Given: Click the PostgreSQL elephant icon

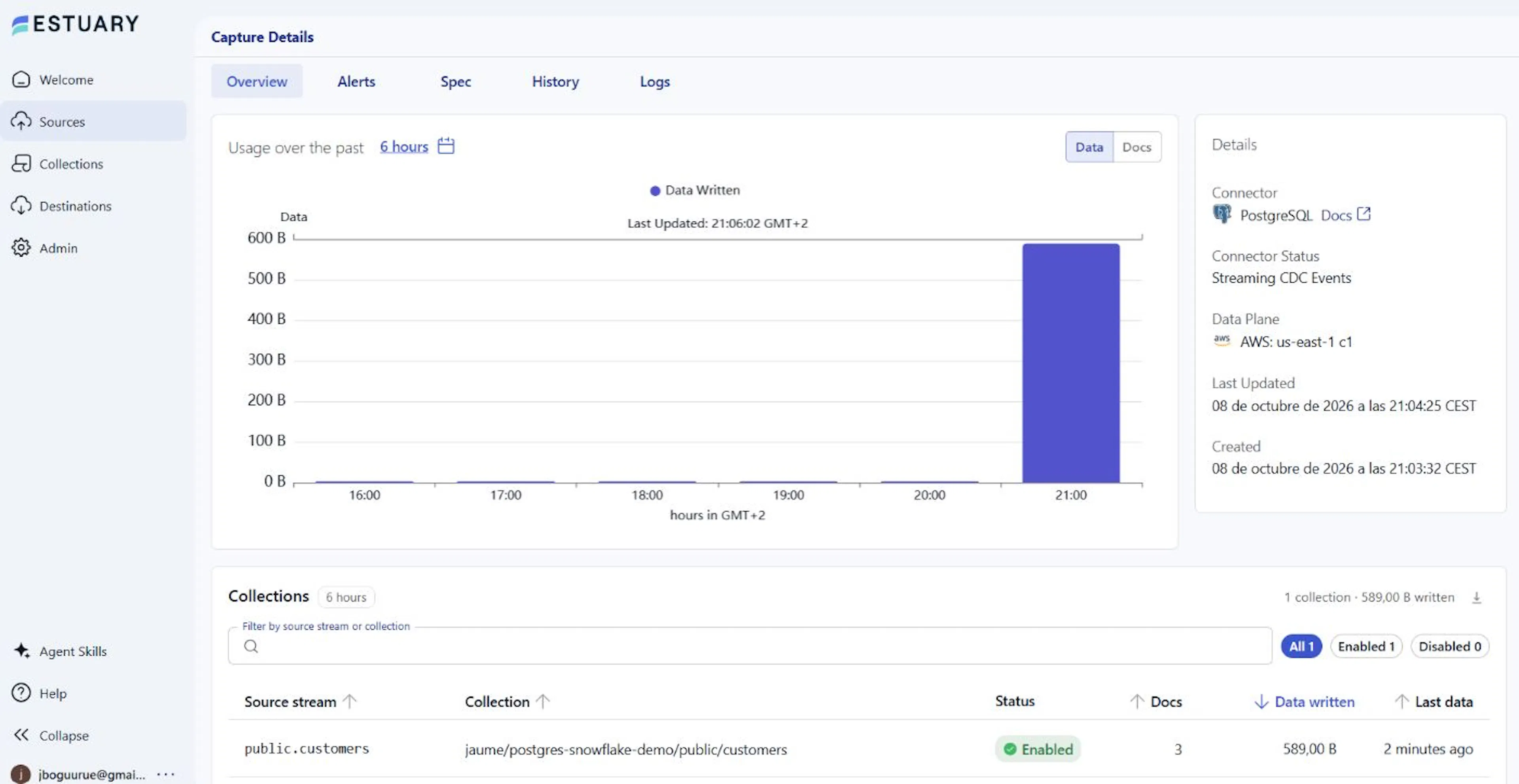Looking at the screenshot, I should 1222,214.
